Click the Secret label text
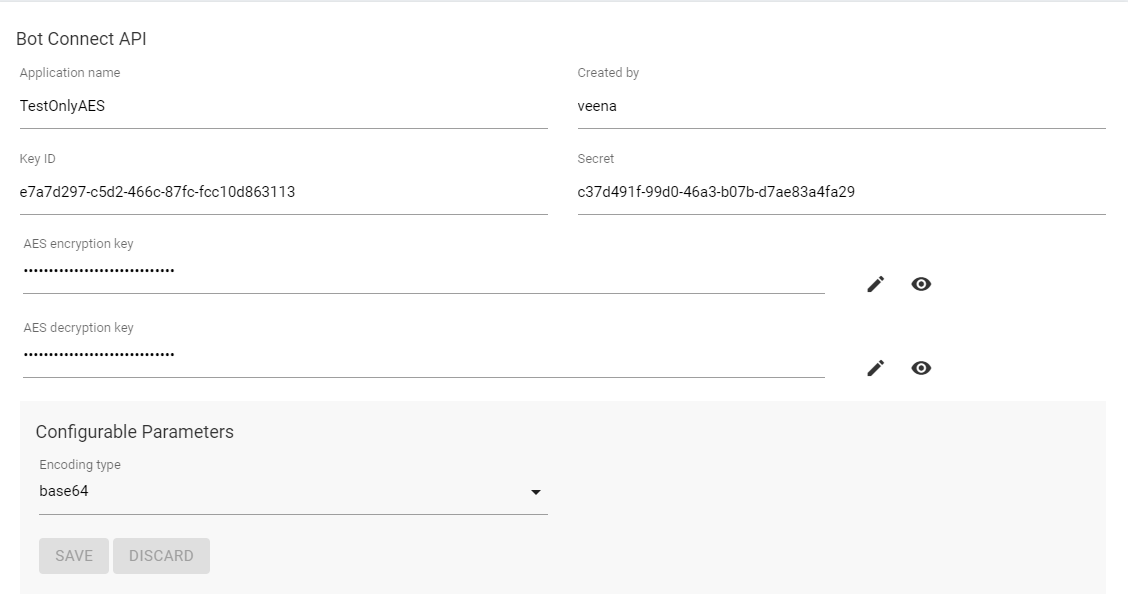The image size is (1128, 605). pos(596,159)
